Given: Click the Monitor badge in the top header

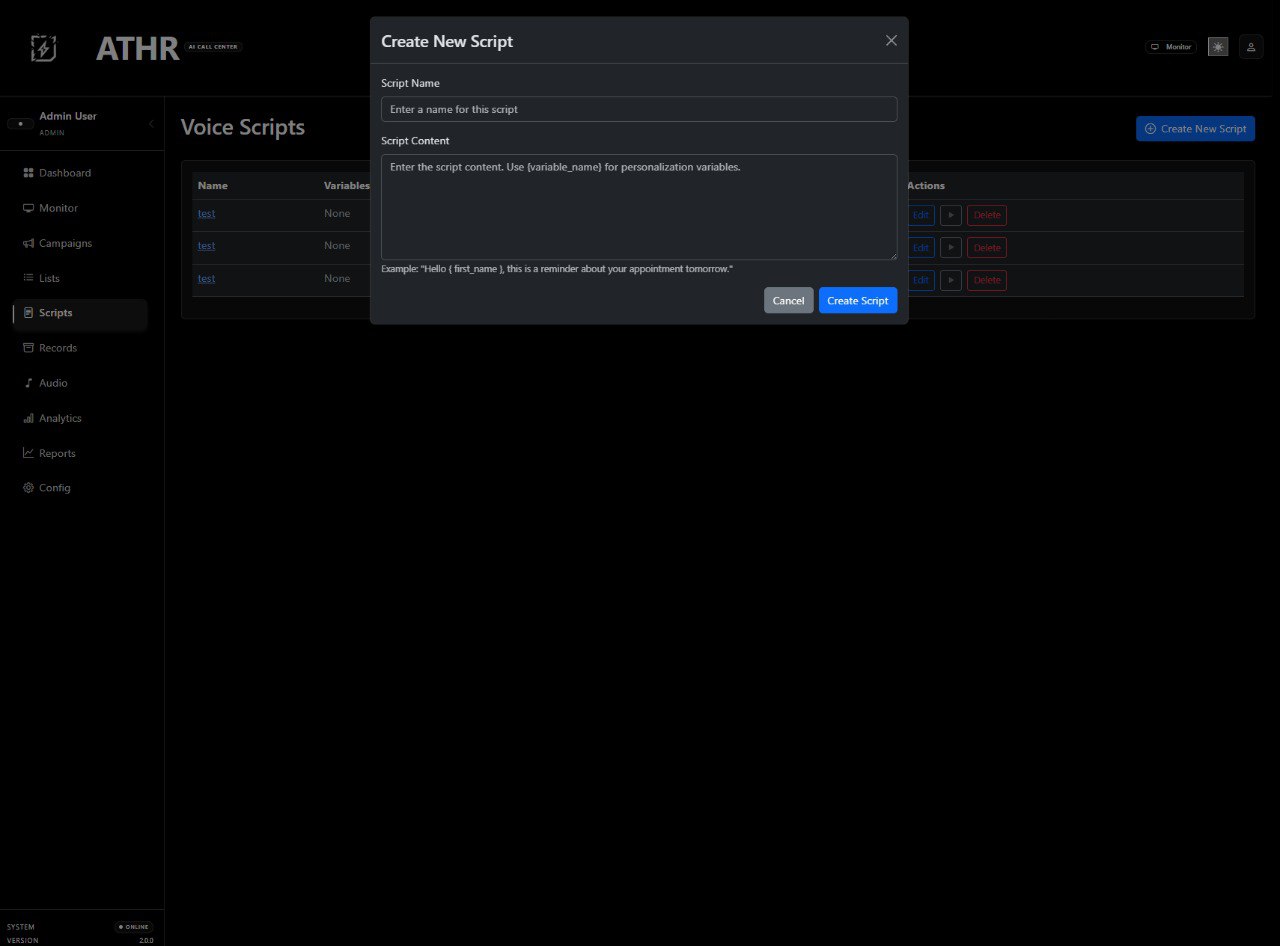Looking at the screenshot, I should click(x=1171, y=47).
